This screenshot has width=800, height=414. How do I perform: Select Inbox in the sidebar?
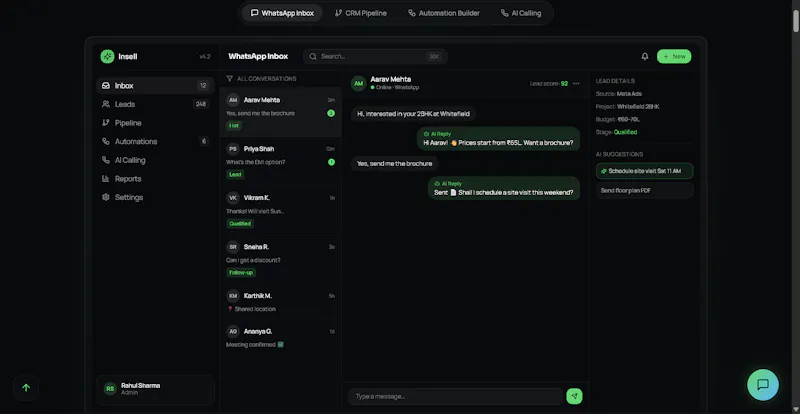(155, 86)
